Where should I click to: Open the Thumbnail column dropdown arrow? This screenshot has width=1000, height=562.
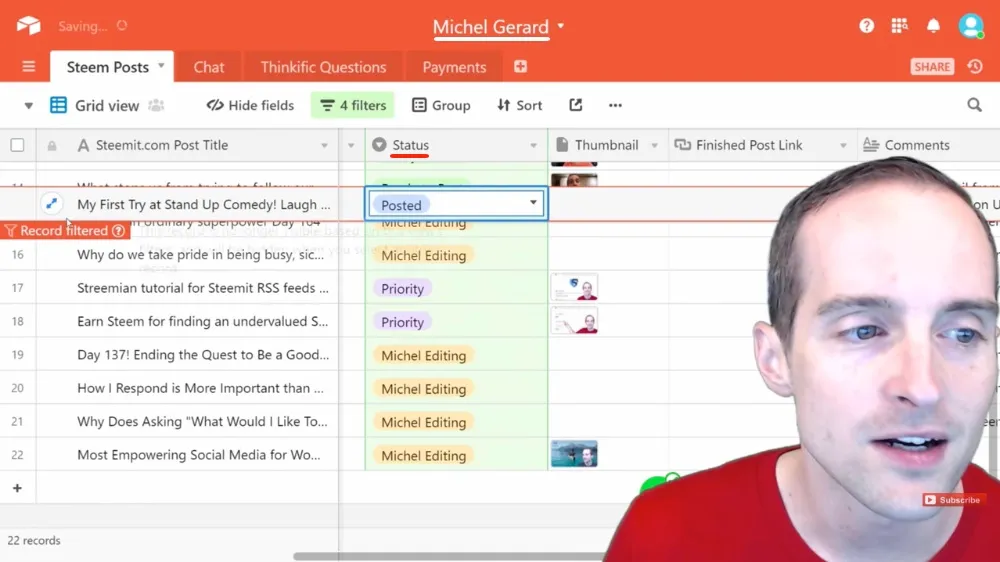(x=654, y=146)
